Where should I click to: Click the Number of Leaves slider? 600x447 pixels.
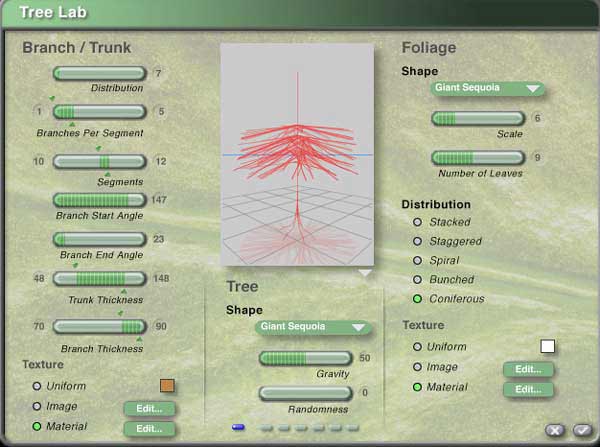click(478, 158)
